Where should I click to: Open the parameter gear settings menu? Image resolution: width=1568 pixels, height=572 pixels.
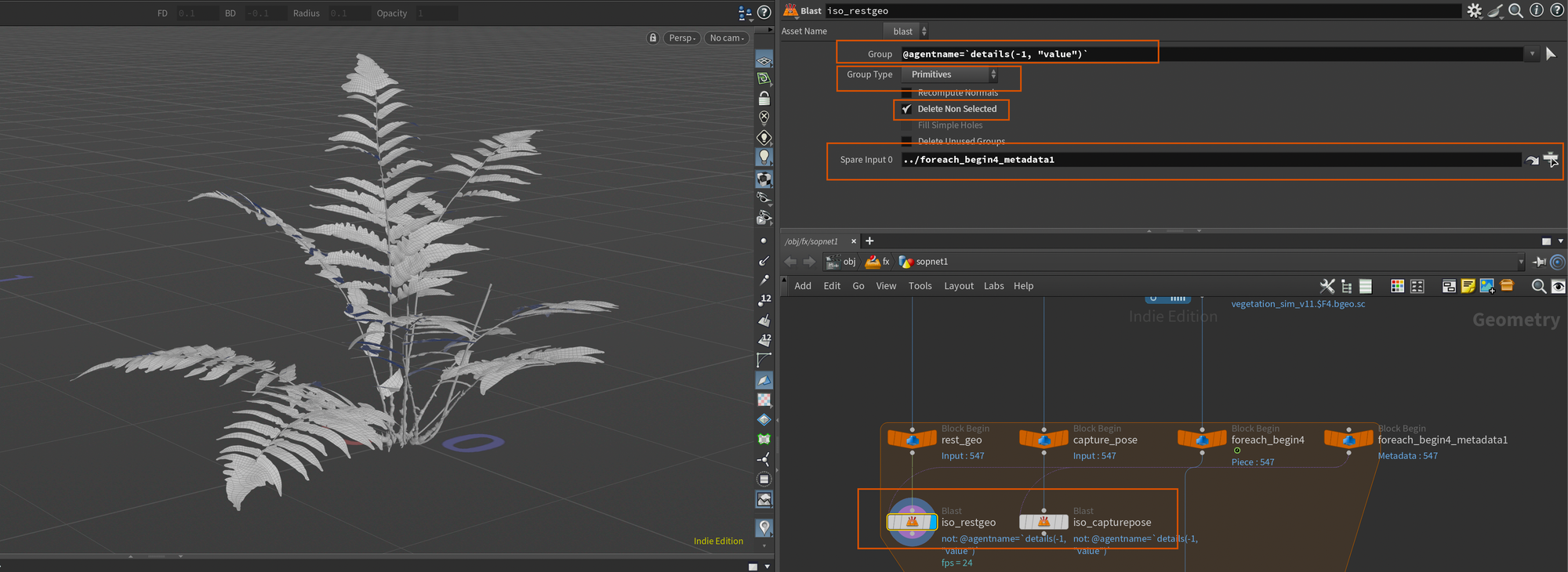click(1474, 11)
